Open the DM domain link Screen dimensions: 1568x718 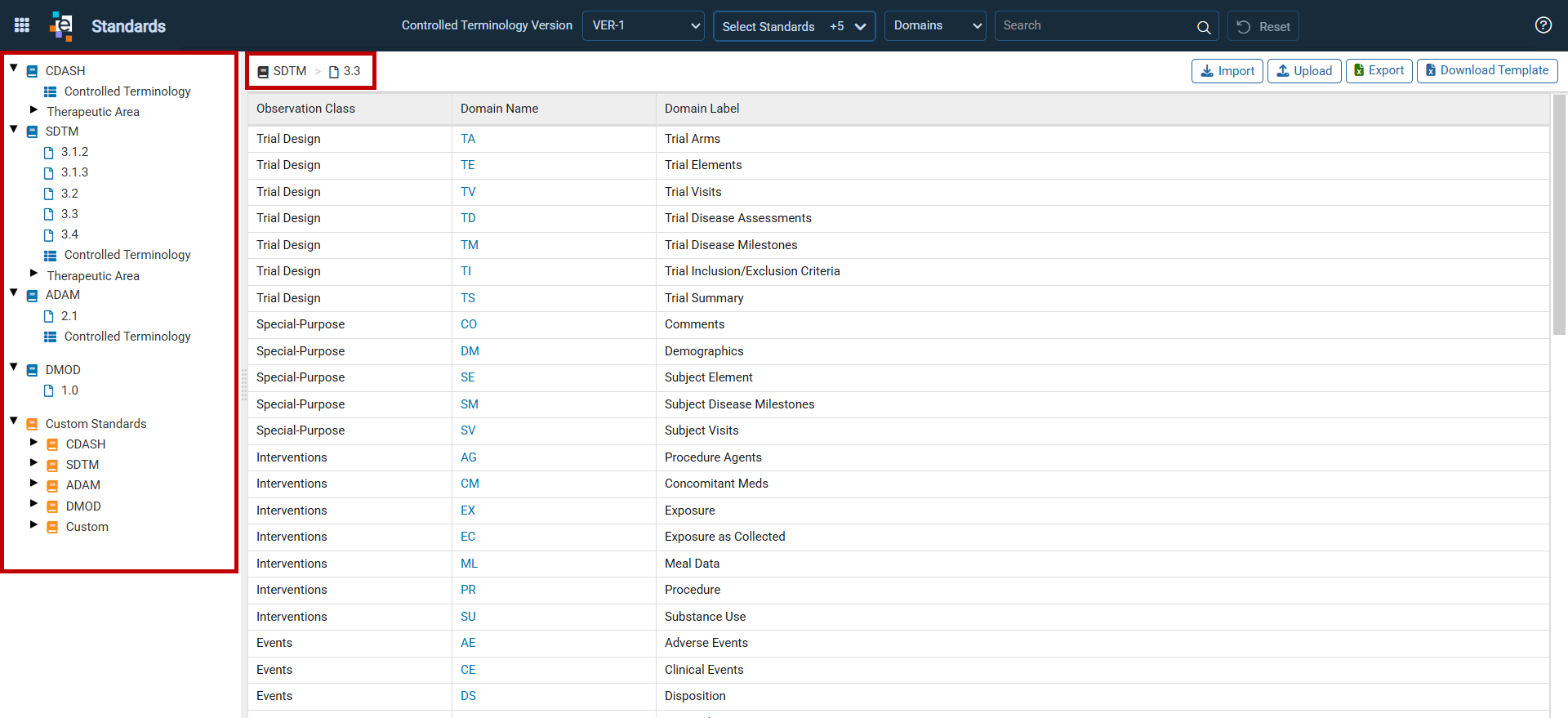tap(470, 351)
